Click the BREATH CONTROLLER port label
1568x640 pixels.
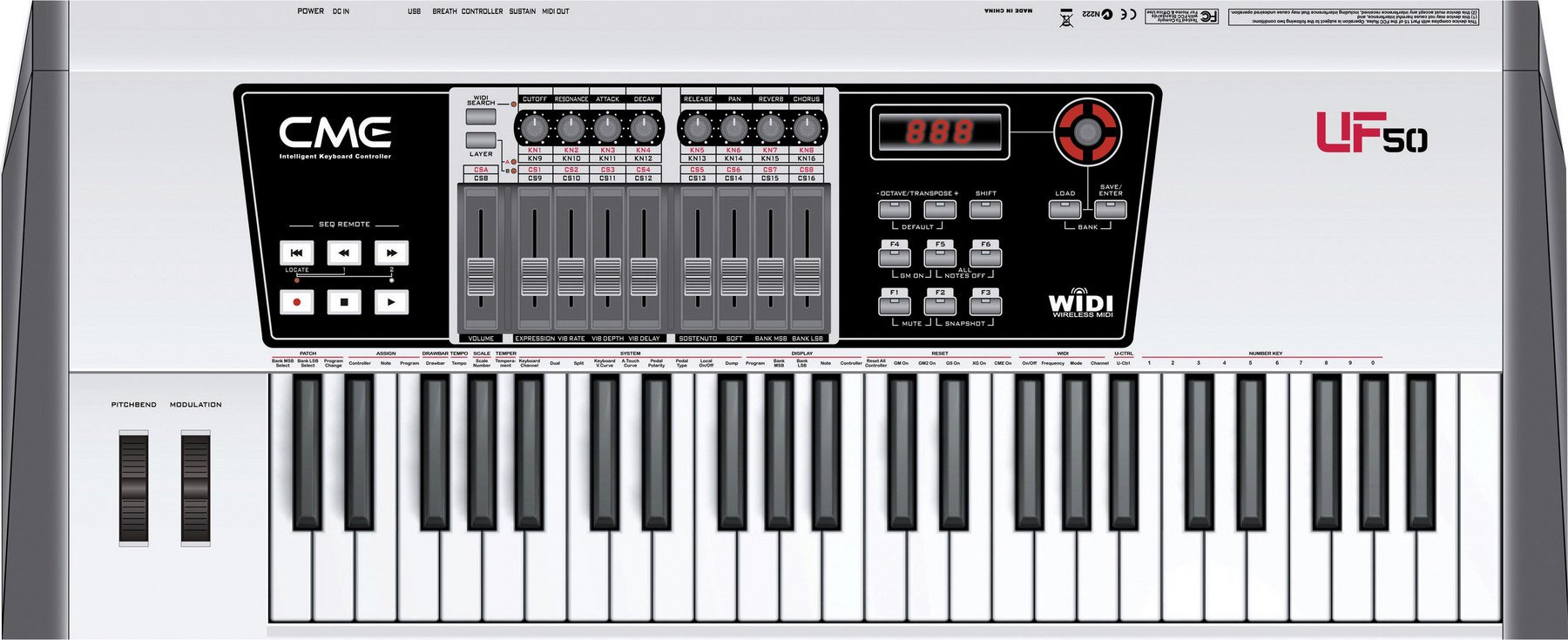point(468,11)
